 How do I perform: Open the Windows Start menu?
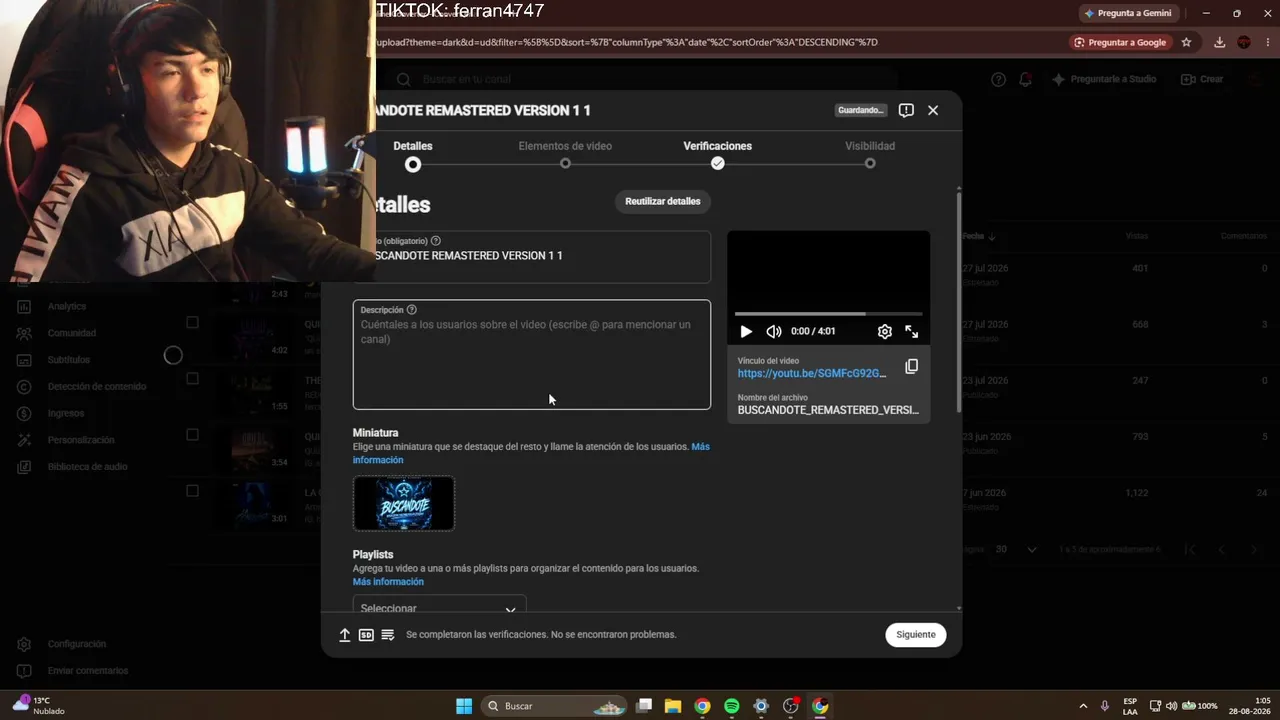point(464,706)
